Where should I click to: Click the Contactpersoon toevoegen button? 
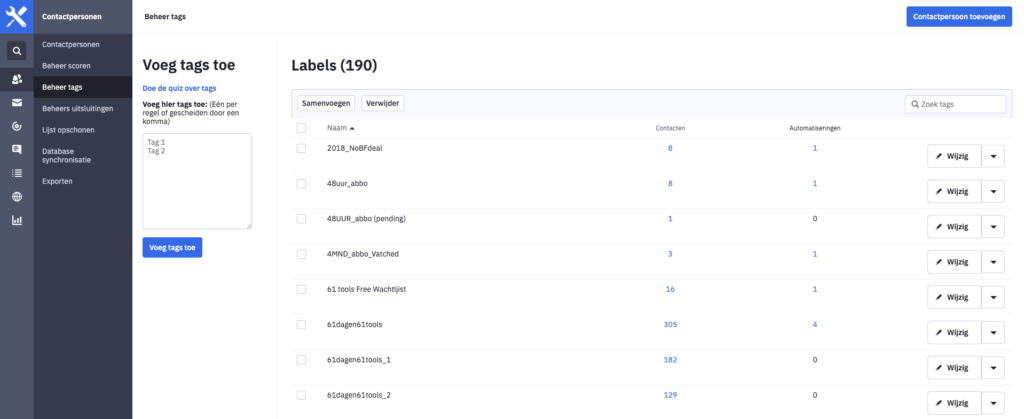coord(959,17)
